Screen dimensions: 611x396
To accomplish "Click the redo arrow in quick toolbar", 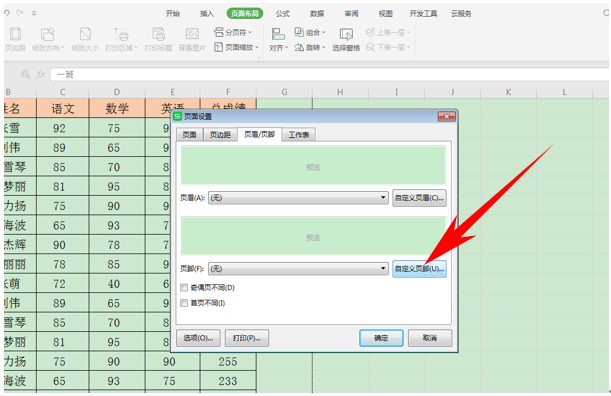I will 20,13.
